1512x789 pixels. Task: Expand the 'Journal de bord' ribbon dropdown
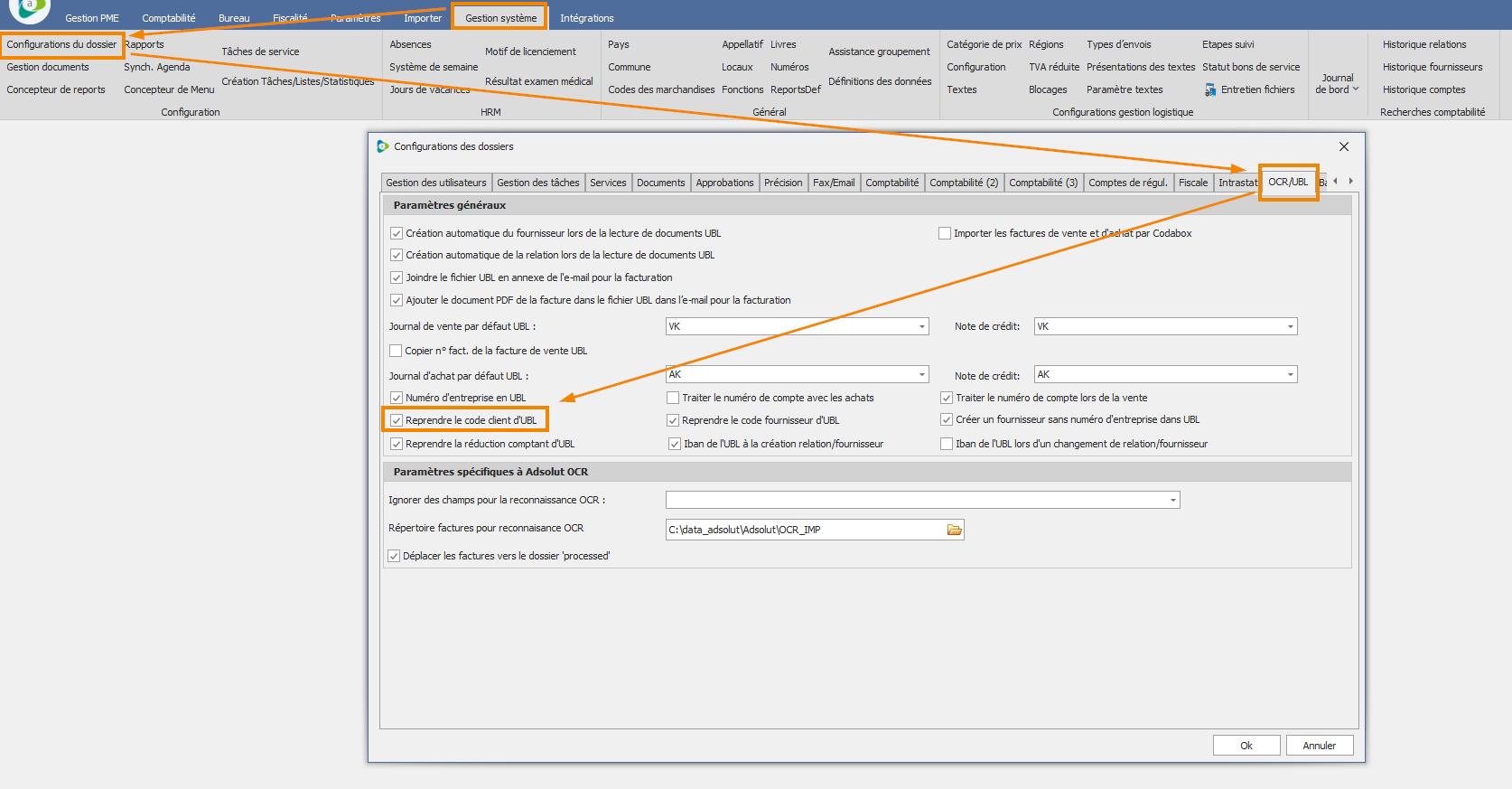click(1337, 84)
